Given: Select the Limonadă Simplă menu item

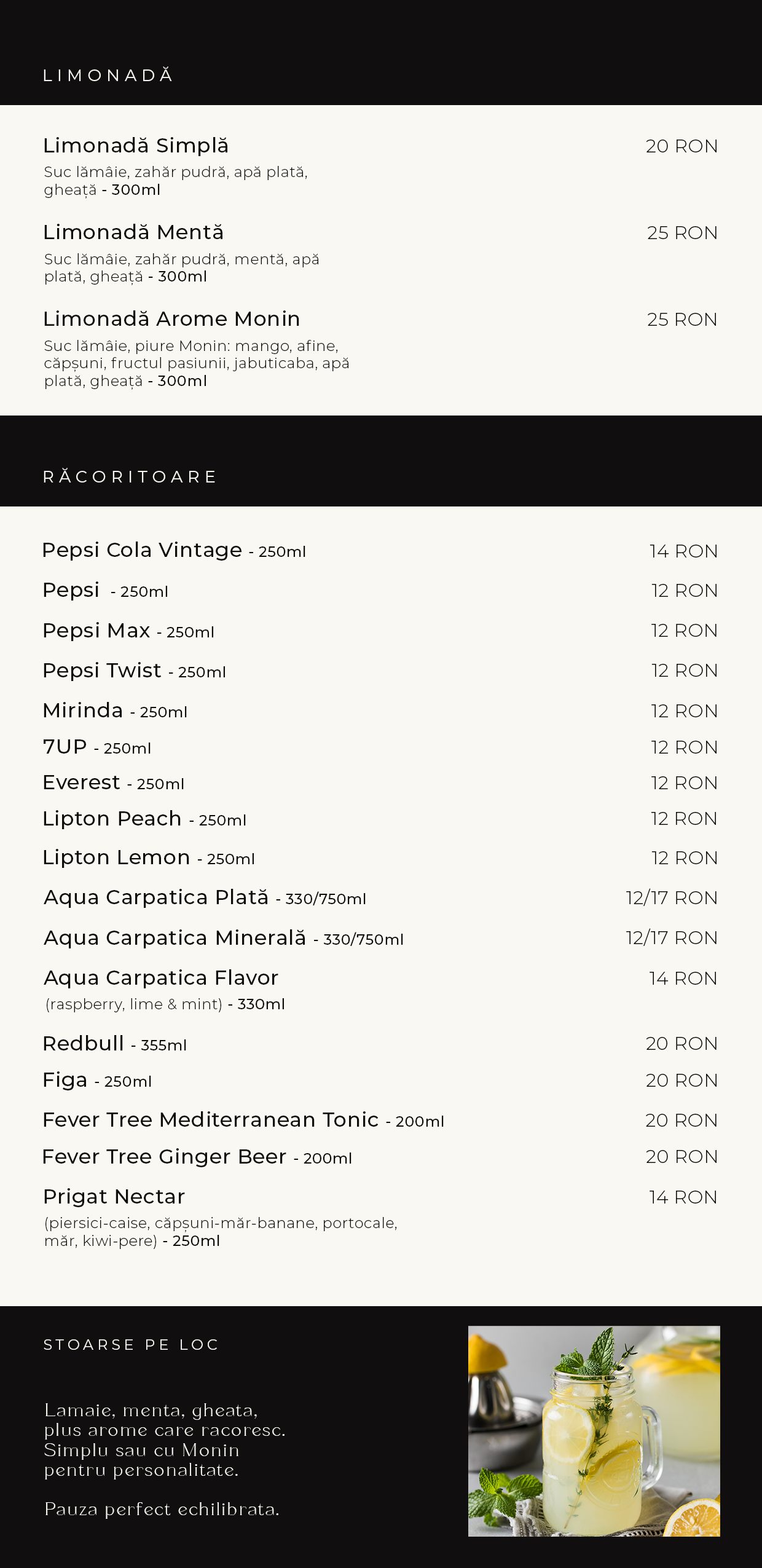Looking at the screenshot, I should click(x=136, y=146).
